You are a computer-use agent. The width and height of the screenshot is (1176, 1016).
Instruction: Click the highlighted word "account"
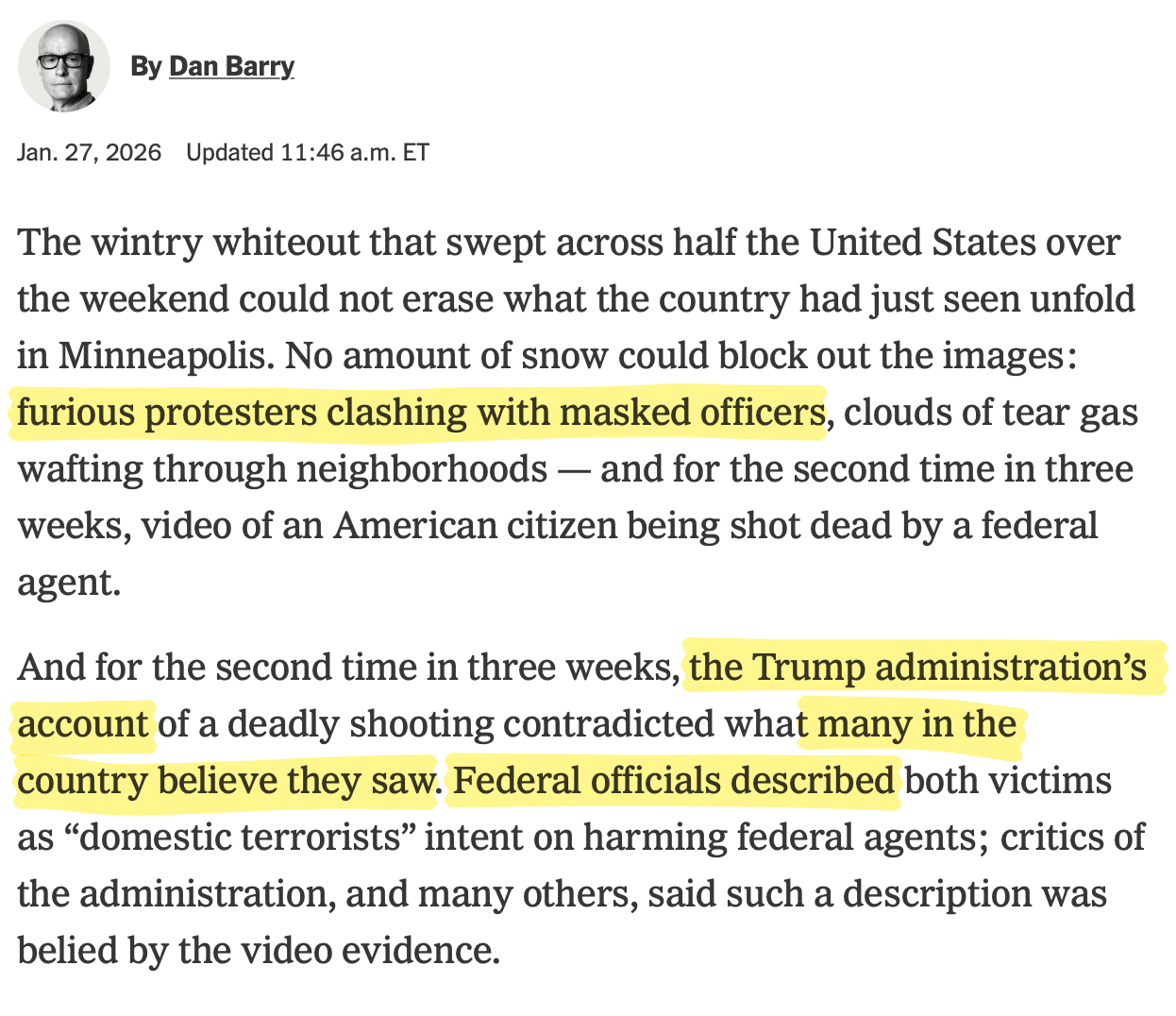pyautogui.click(x=83, y=724)
